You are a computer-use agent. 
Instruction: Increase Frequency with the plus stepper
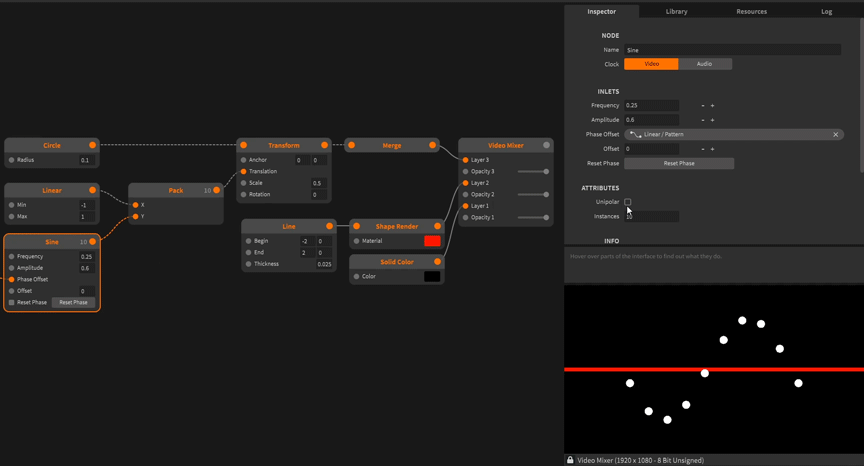click(x=712, y=105)
